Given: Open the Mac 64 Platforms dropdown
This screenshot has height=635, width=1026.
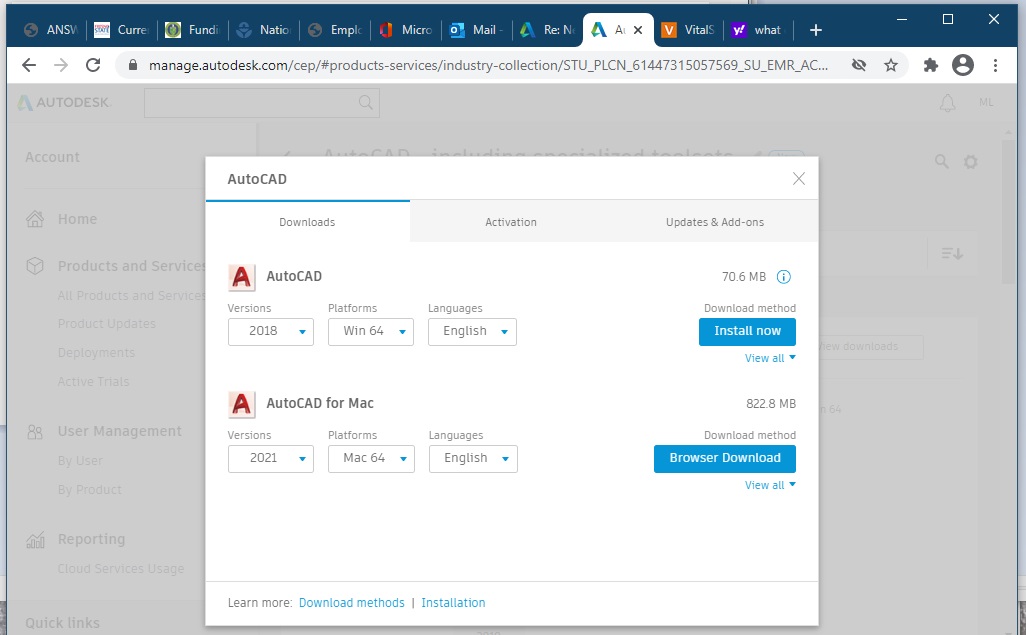Looking at the screenshot, I should (371, 458).
